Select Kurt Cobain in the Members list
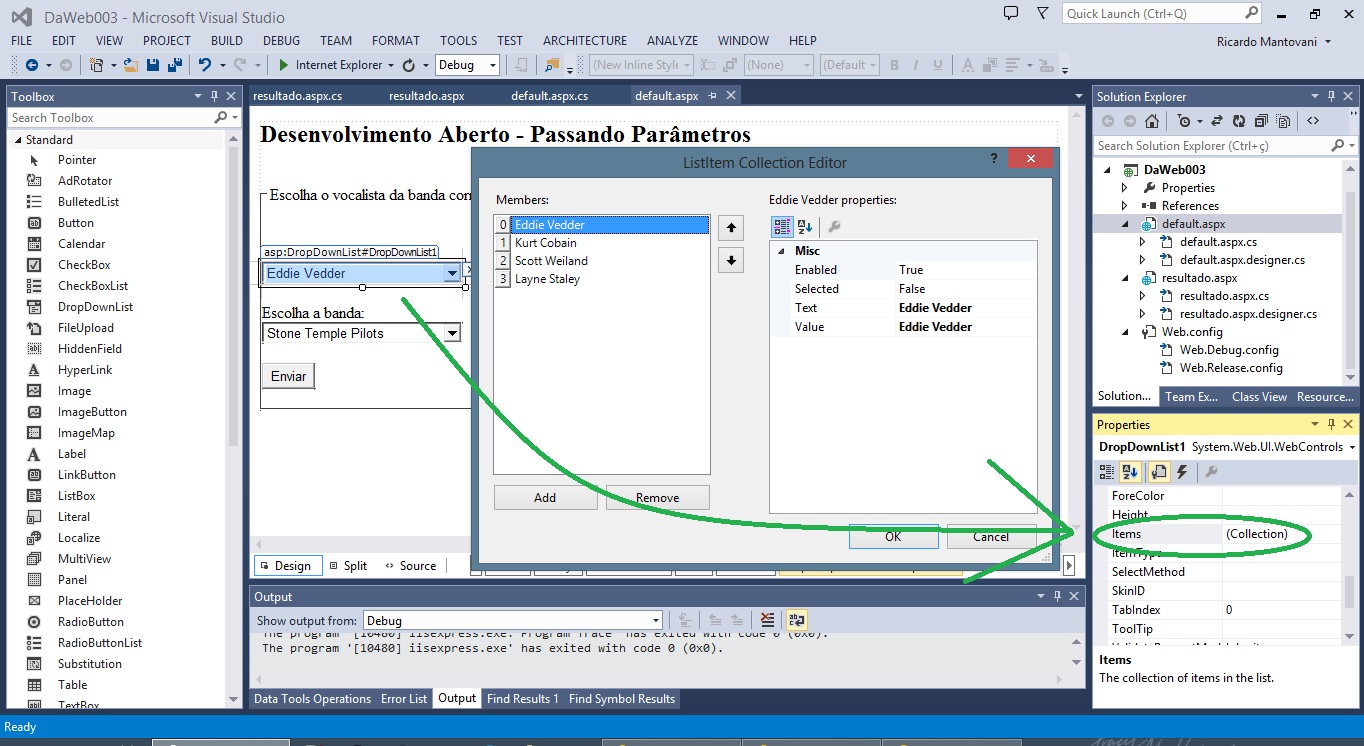 tap(545, 243)
